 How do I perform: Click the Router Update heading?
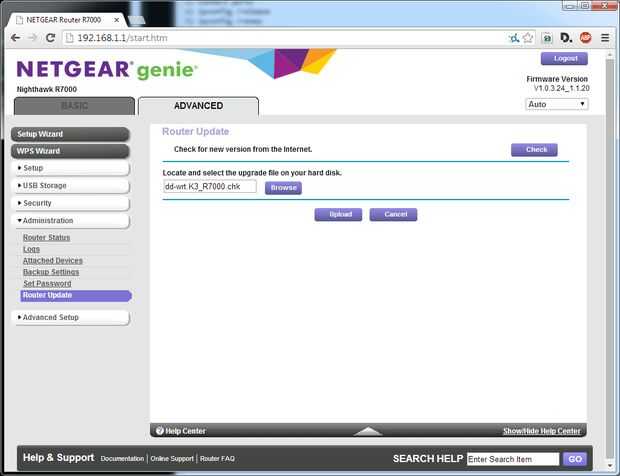(x=195, y=132)
